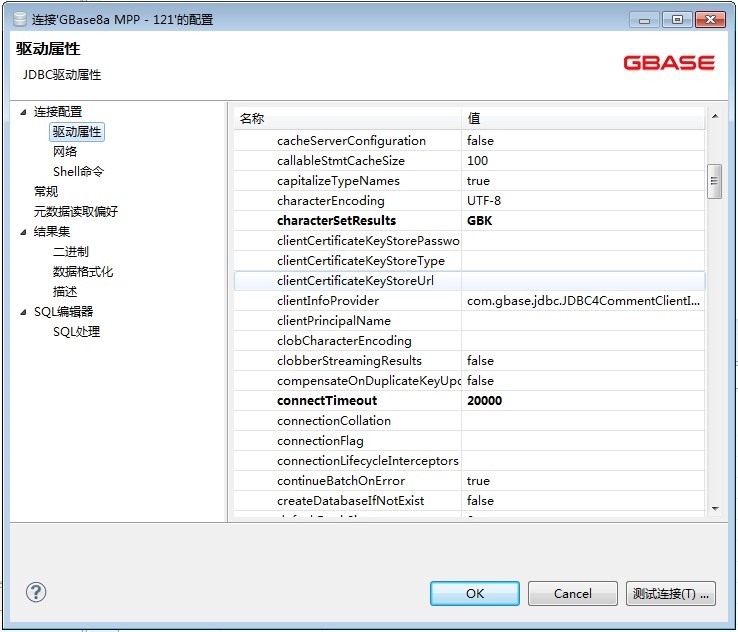Click the 值 column header
The width and height of the screenshot is (738, 632).
coord(583,118)
